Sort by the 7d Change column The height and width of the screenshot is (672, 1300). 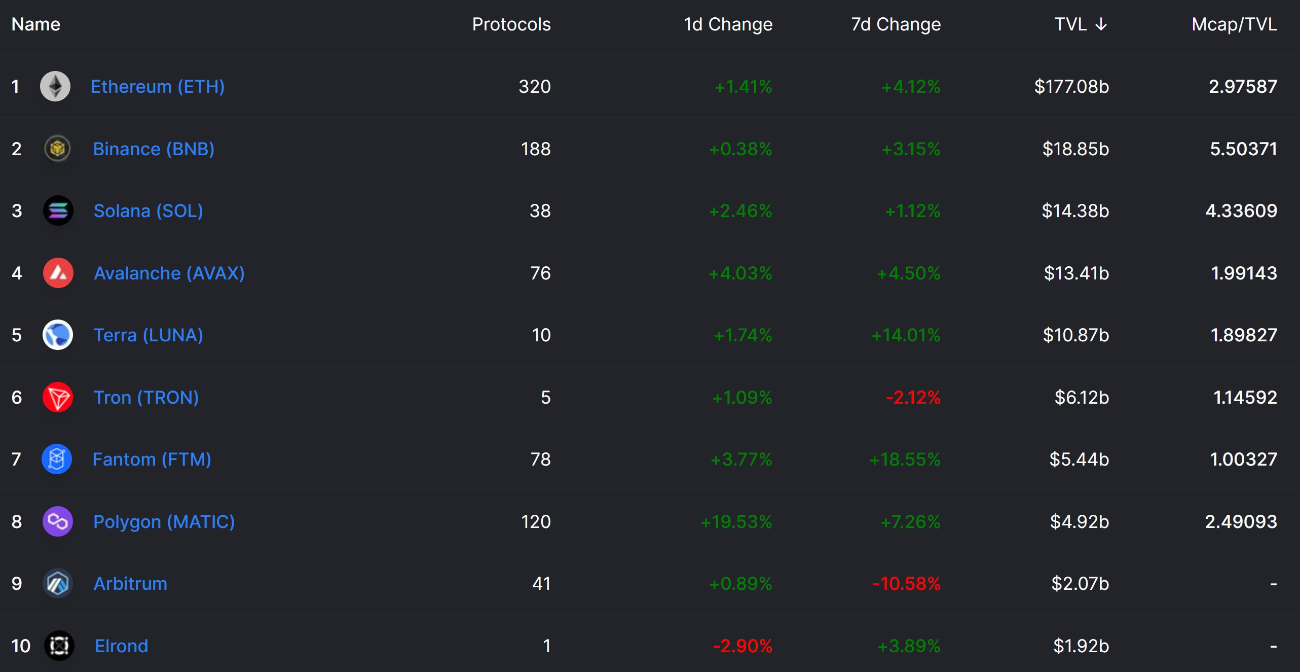click(x=896, y=25)
